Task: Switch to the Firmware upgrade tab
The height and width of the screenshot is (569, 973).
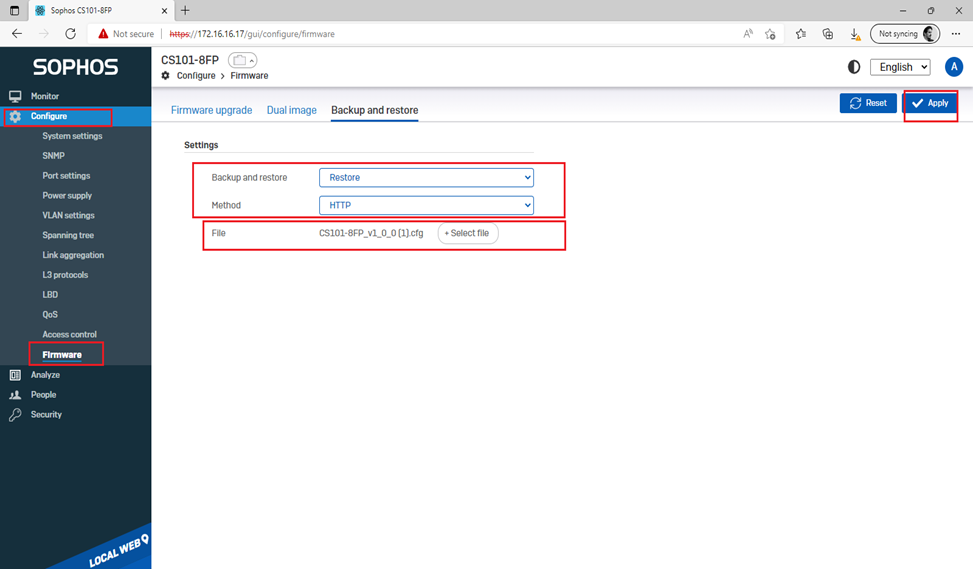Action: click(x=211, y=110)
